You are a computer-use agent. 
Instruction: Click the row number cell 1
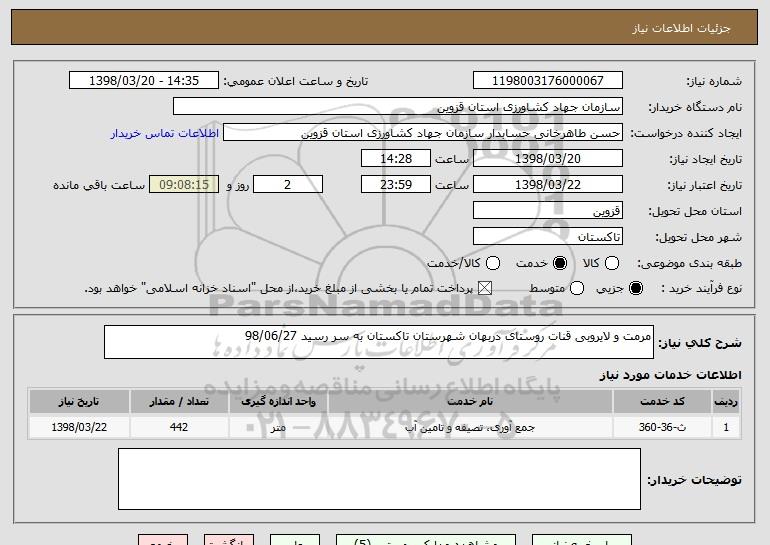pyautogui.click(x=726, y=427)
